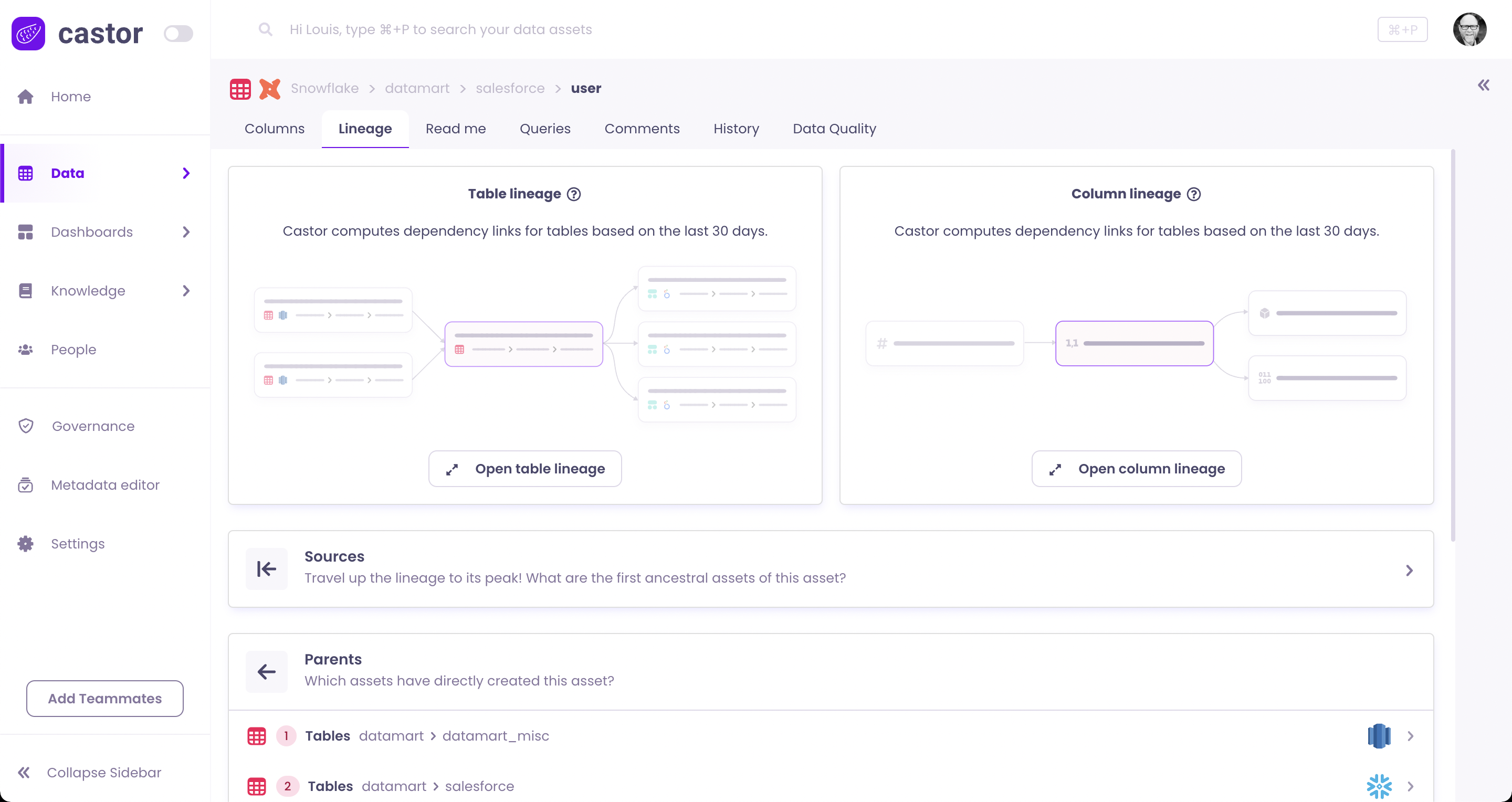This screenshot has height=802, width=1512.
Task: Click the Column lineage help icon
Action: coord(1193,194)
